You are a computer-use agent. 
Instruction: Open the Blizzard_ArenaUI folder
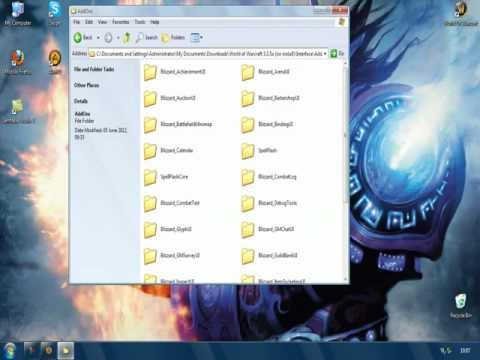pyautogui.click(x=266, y=72)
